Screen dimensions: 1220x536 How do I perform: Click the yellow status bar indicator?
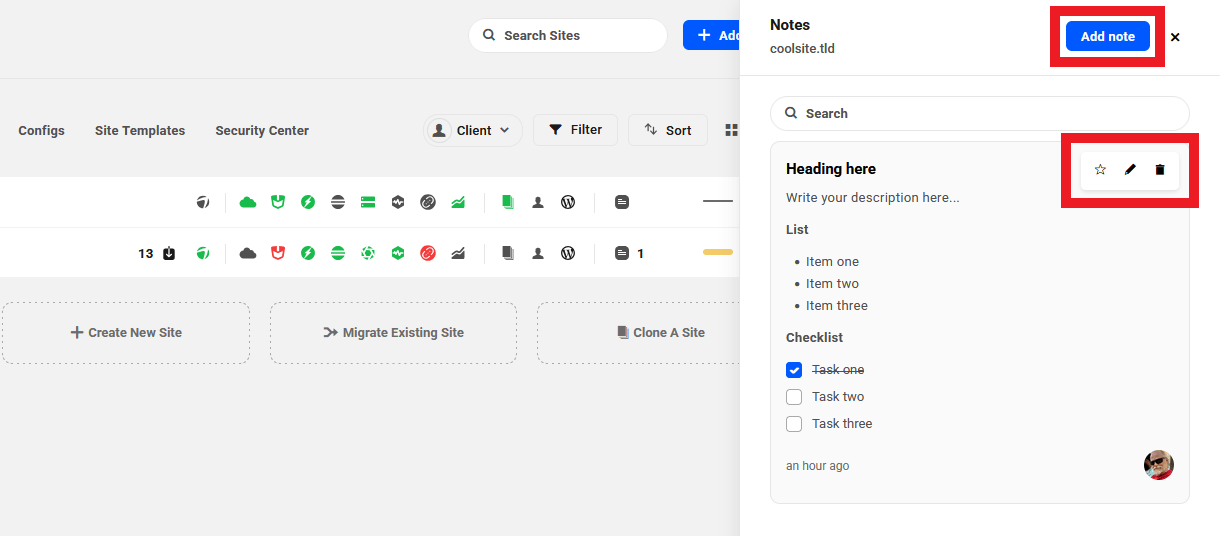point(718,252)
